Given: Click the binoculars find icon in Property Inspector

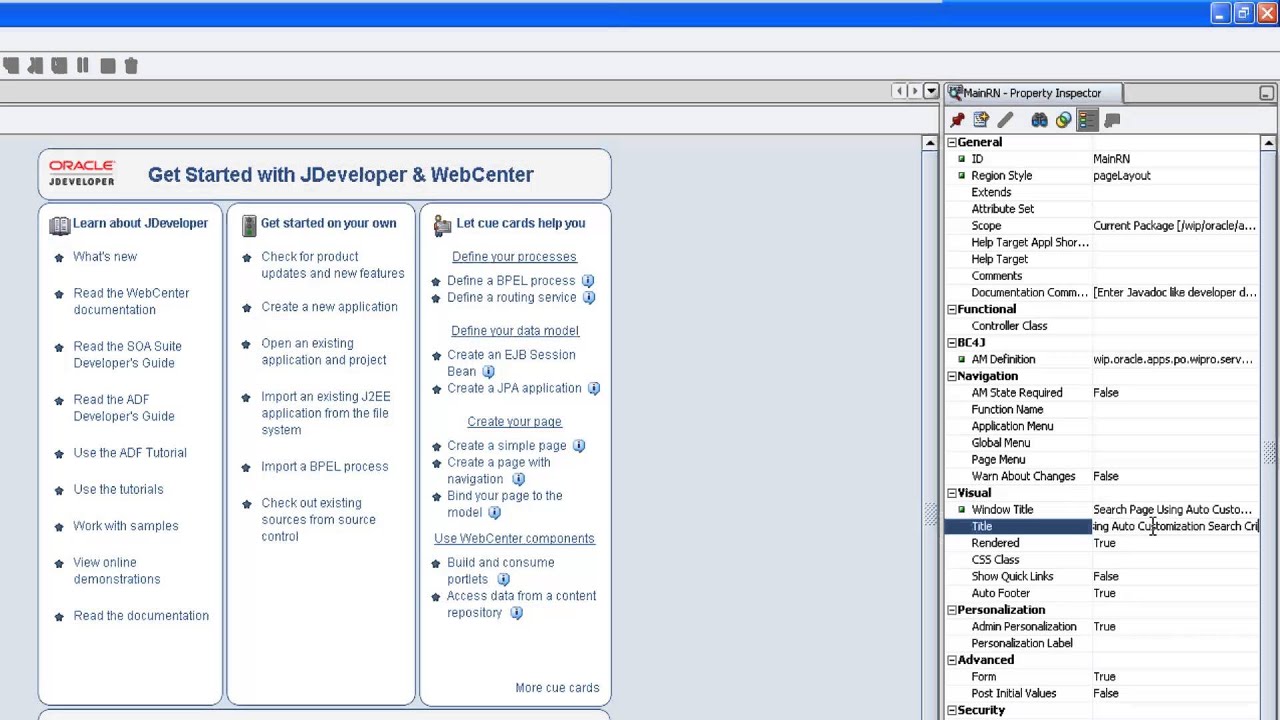Looking at the screenshot, I should (1039, 120).
